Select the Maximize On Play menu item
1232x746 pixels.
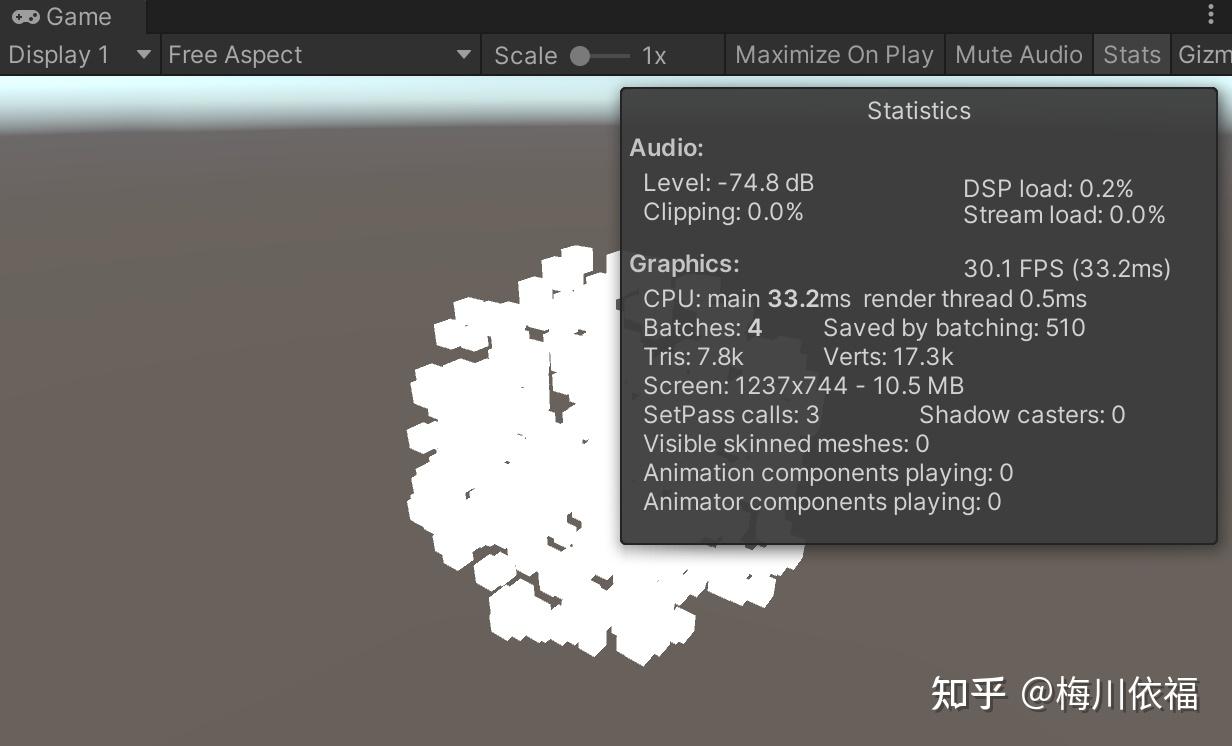point(834,54)
